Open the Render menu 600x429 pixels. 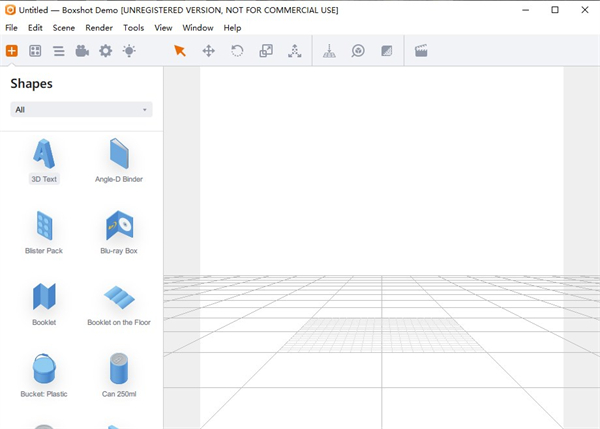pos(99,28)
